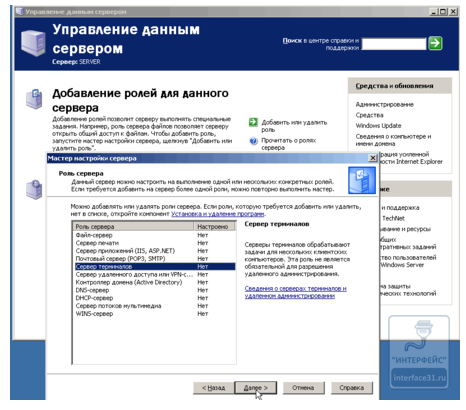Select Контроллер домена (Active Directory) row
The width and height of the screenshot is (466, 410).
pos(155,282)
